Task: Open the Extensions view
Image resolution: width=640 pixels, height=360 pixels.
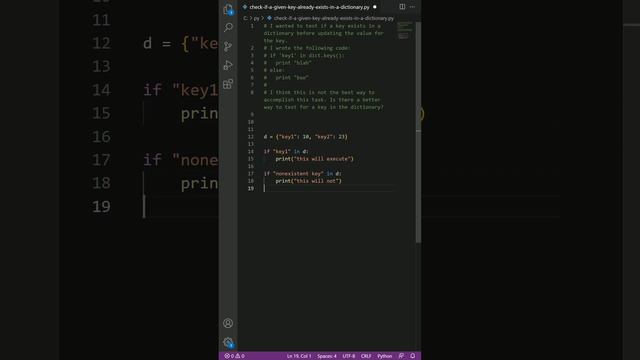Action: 228,84
